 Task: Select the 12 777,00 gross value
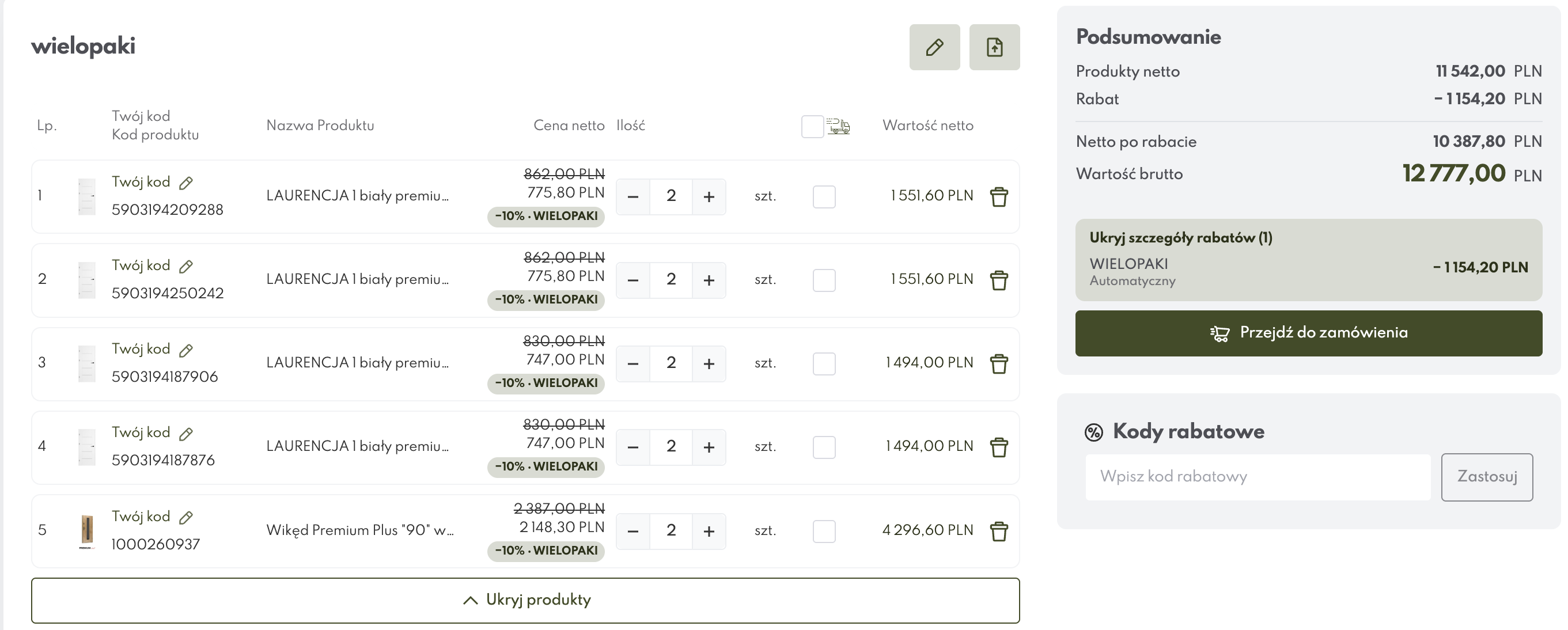pyautogui.click(x=1453, y=173)
